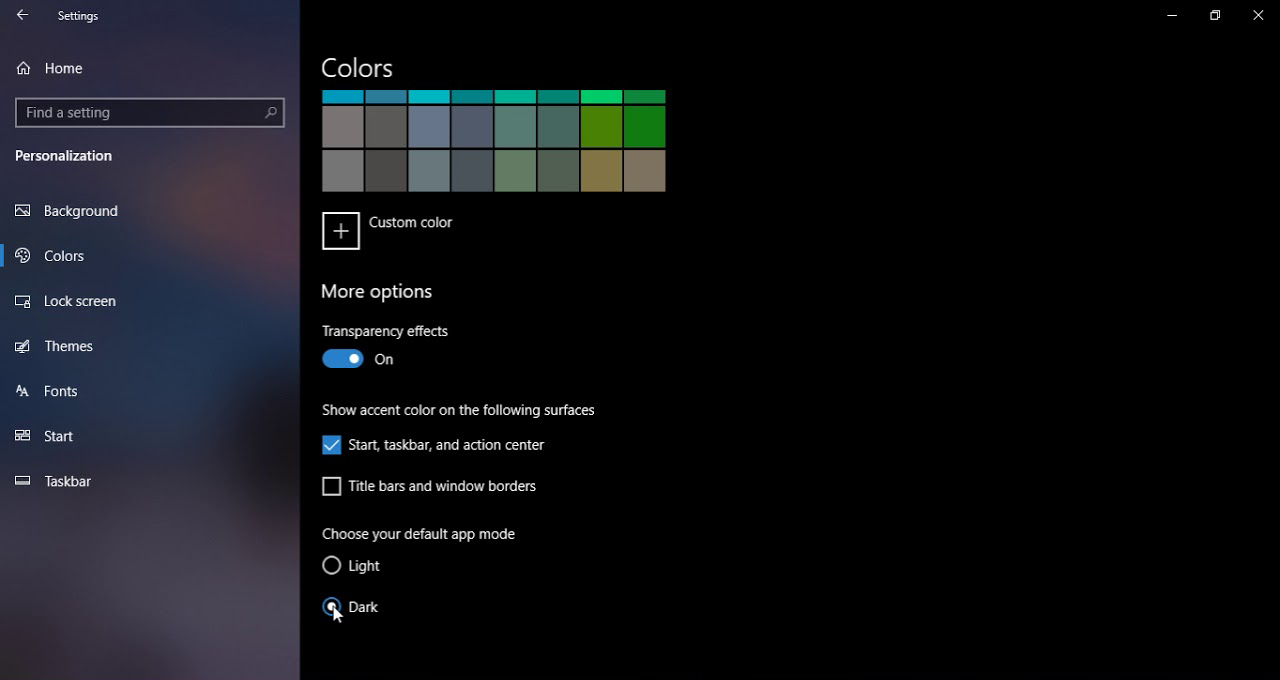Turn off Transparency effects switch
Screen dimensions: 1280x680
coord(343,359)
